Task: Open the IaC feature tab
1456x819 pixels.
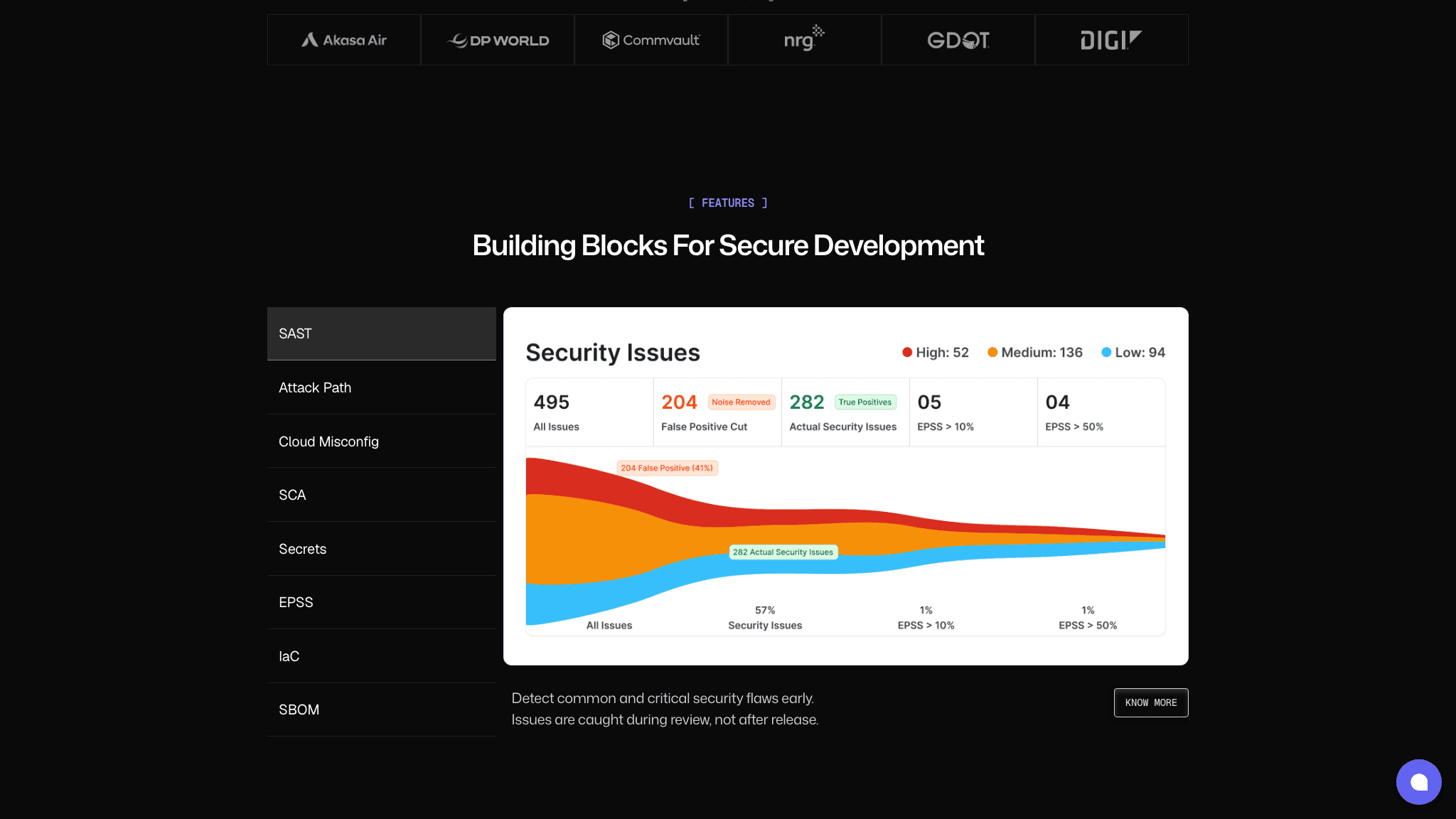Action: [x=382, y=656]
